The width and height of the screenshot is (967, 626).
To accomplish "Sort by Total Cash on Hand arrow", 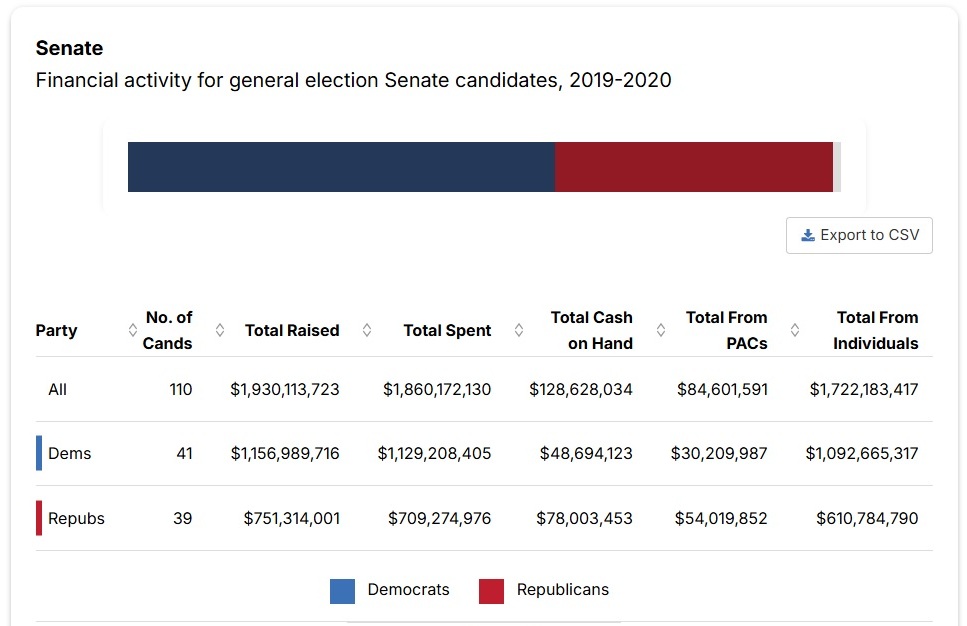I will pyautogui.click(x=661, y=330).
